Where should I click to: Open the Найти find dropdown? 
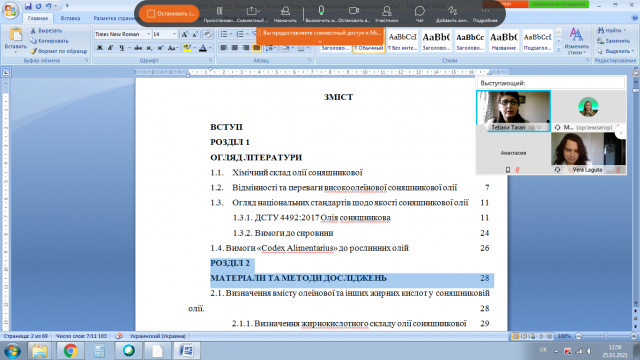pyautogui.click(x=611, y=30)
